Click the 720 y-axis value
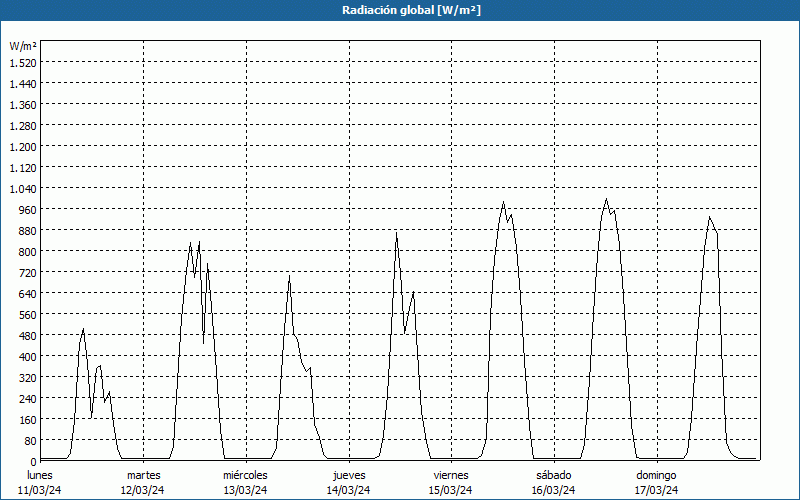This screenshot has height=500, width=800. (x=29, y=272)
